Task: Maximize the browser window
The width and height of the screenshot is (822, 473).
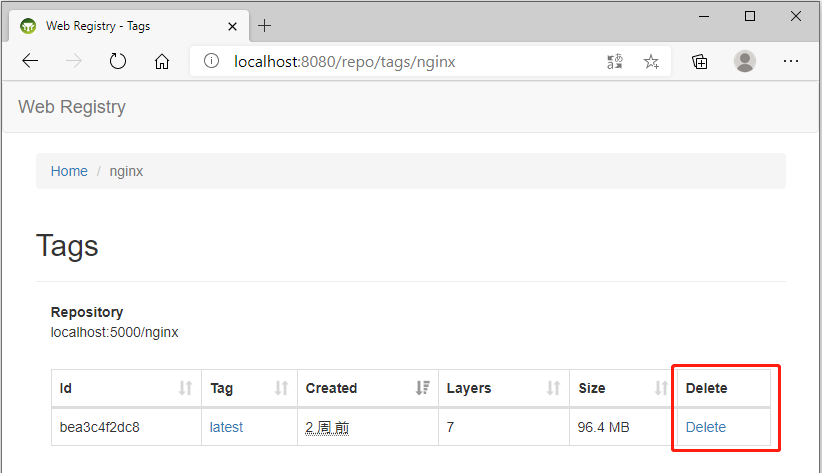Action: pos(750,16)
